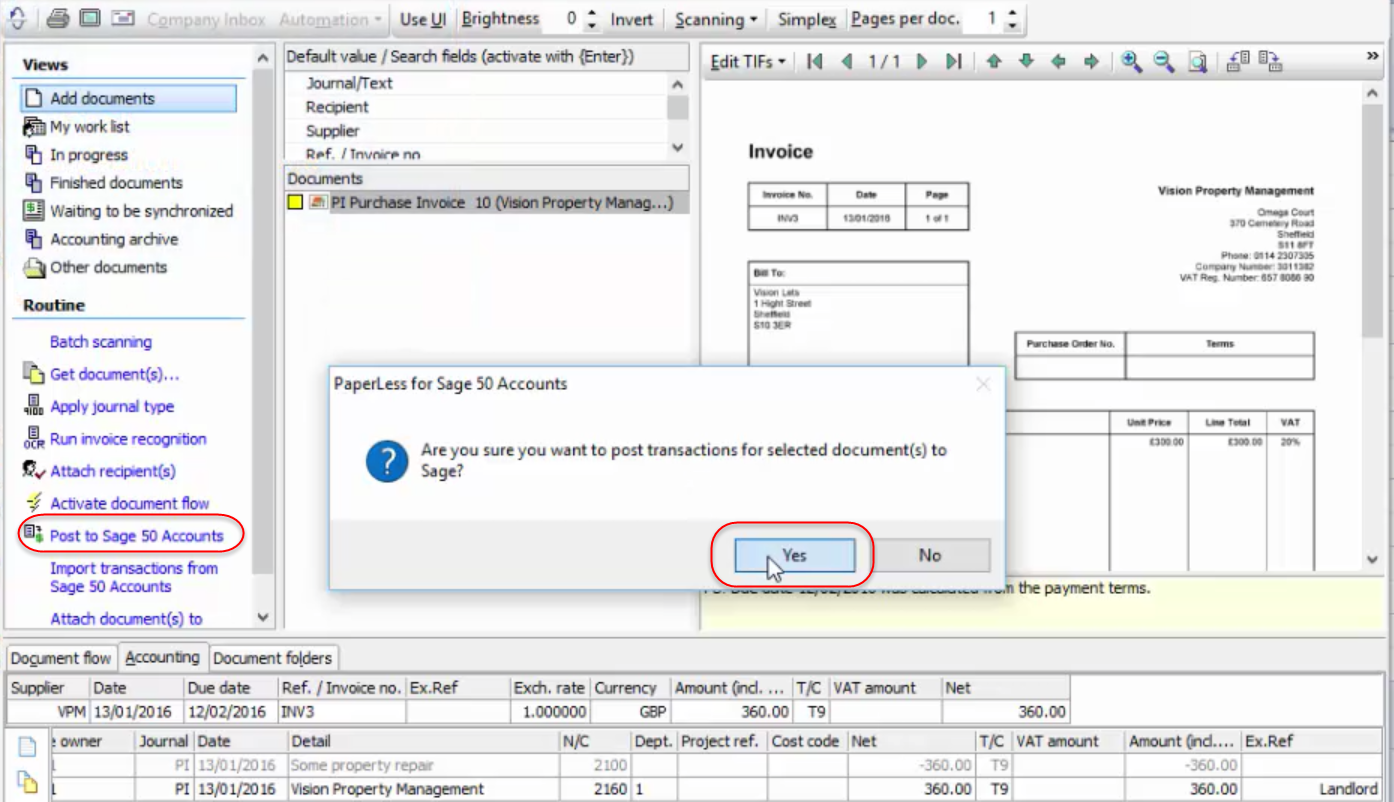Switch to the Document flow tab
This screenshot has height=802, width=1394.
tap(61, 658)
